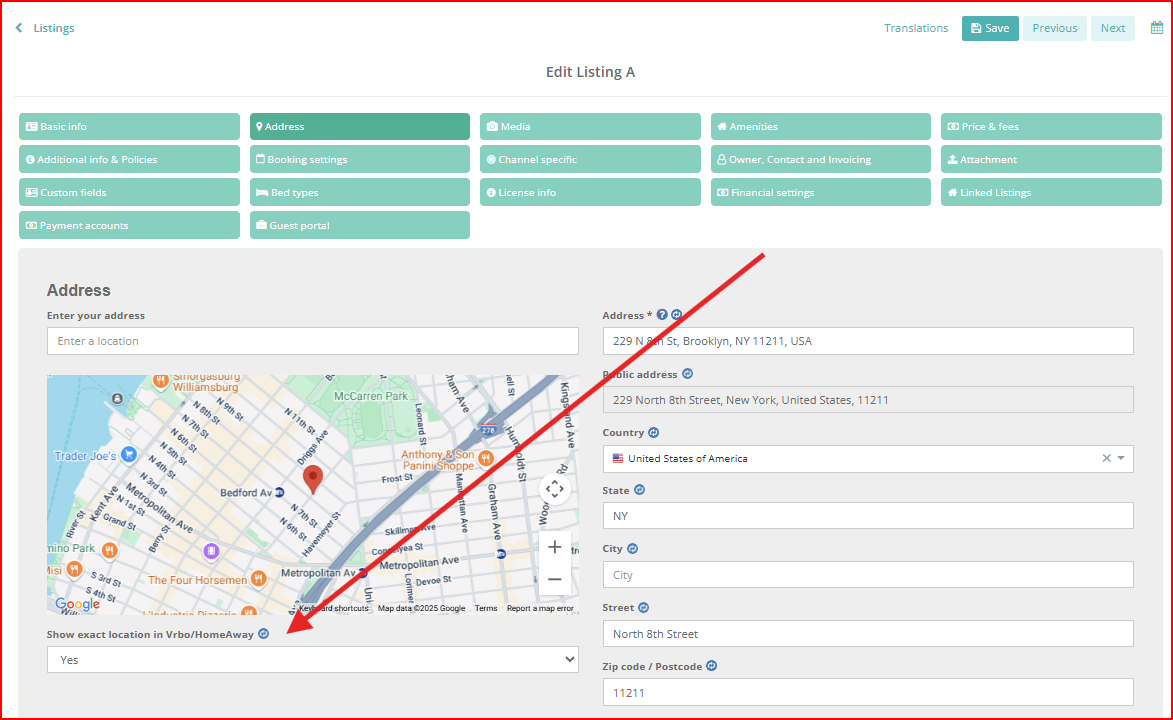Go to Price & fees tab

pyautogui.click(x=1051, y=126)
